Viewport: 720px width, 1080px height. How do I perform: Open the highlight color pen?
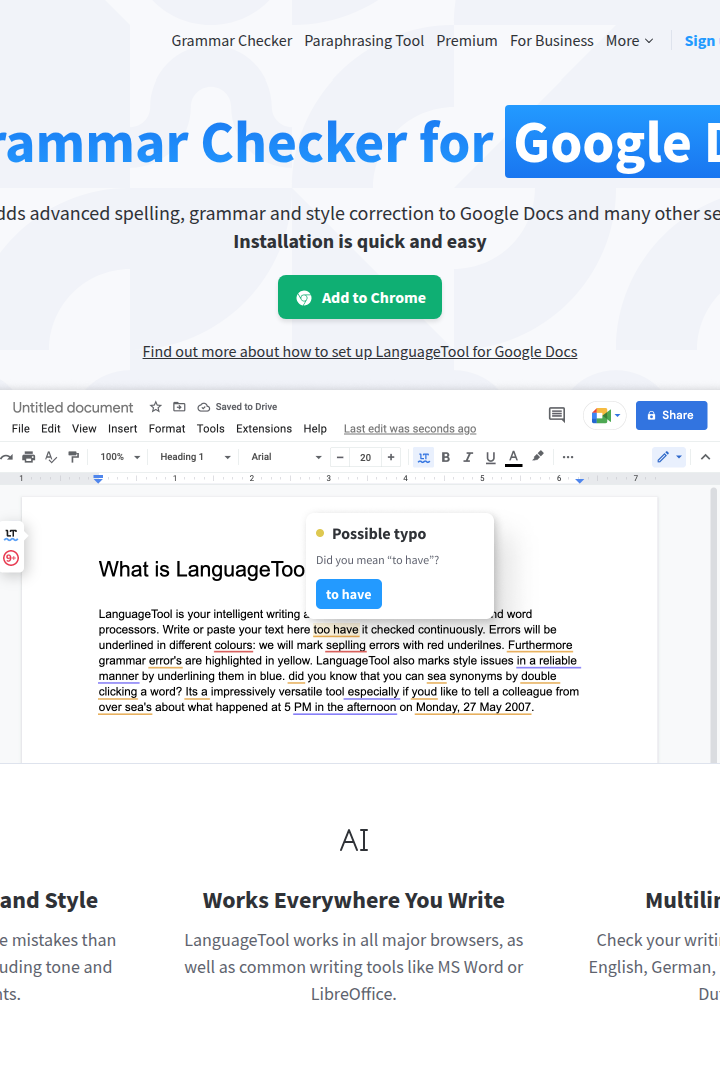537,456
